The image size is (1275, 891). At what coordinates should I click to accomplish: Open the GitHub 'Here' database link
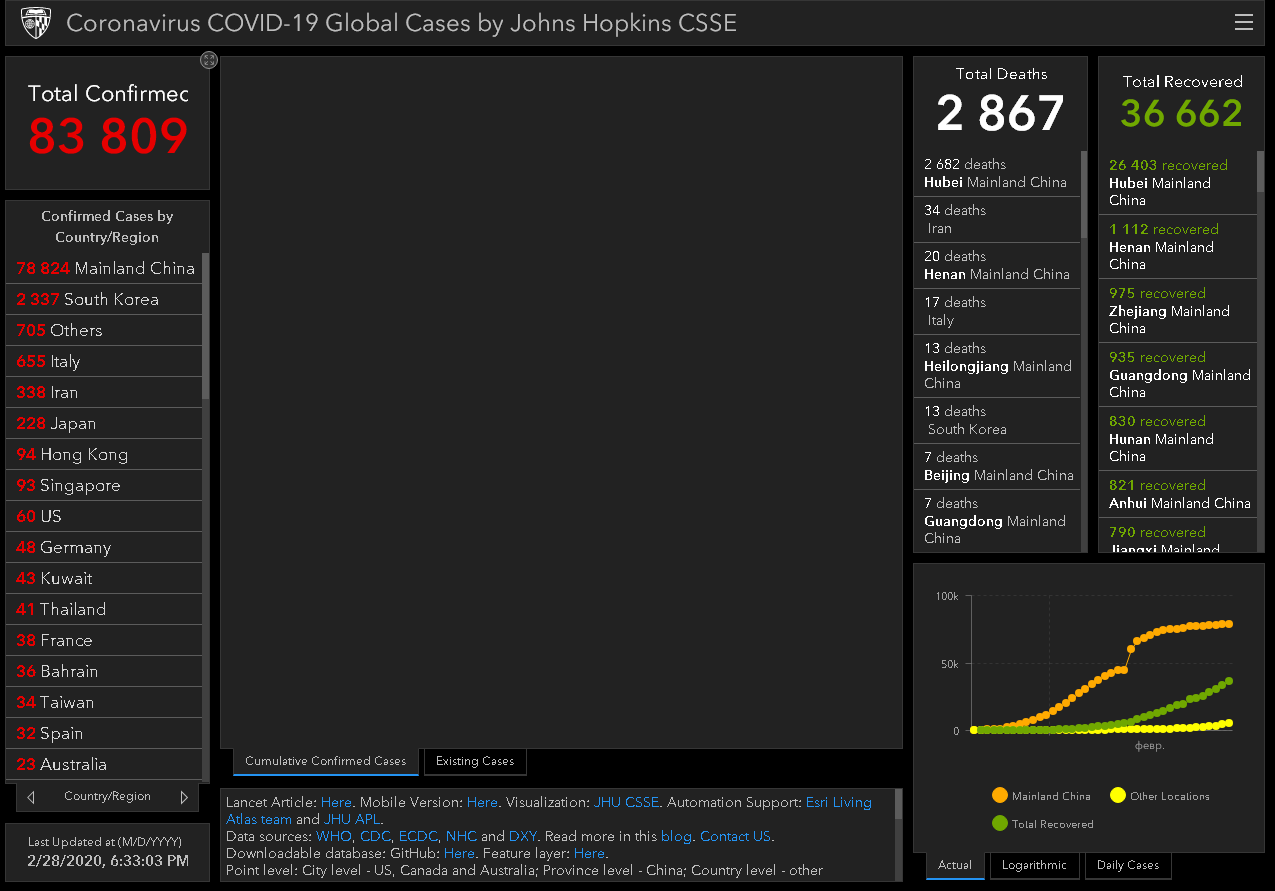(x=459, y=853)
